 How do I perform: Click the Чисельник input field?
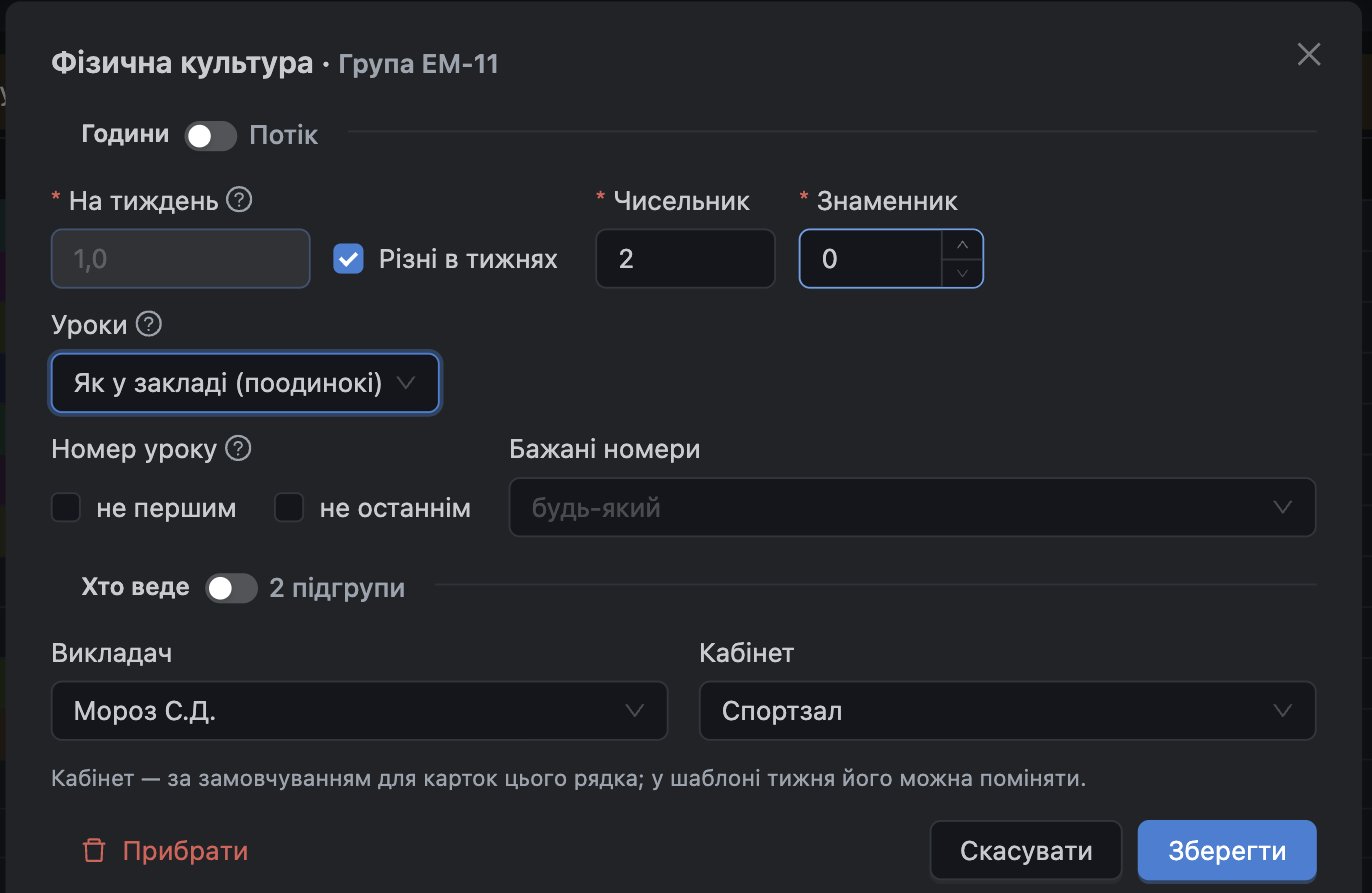coord(685,259)
